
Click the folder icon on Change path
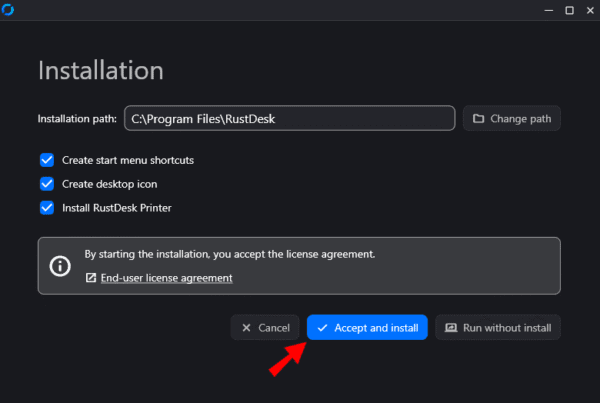coord(478,119)
